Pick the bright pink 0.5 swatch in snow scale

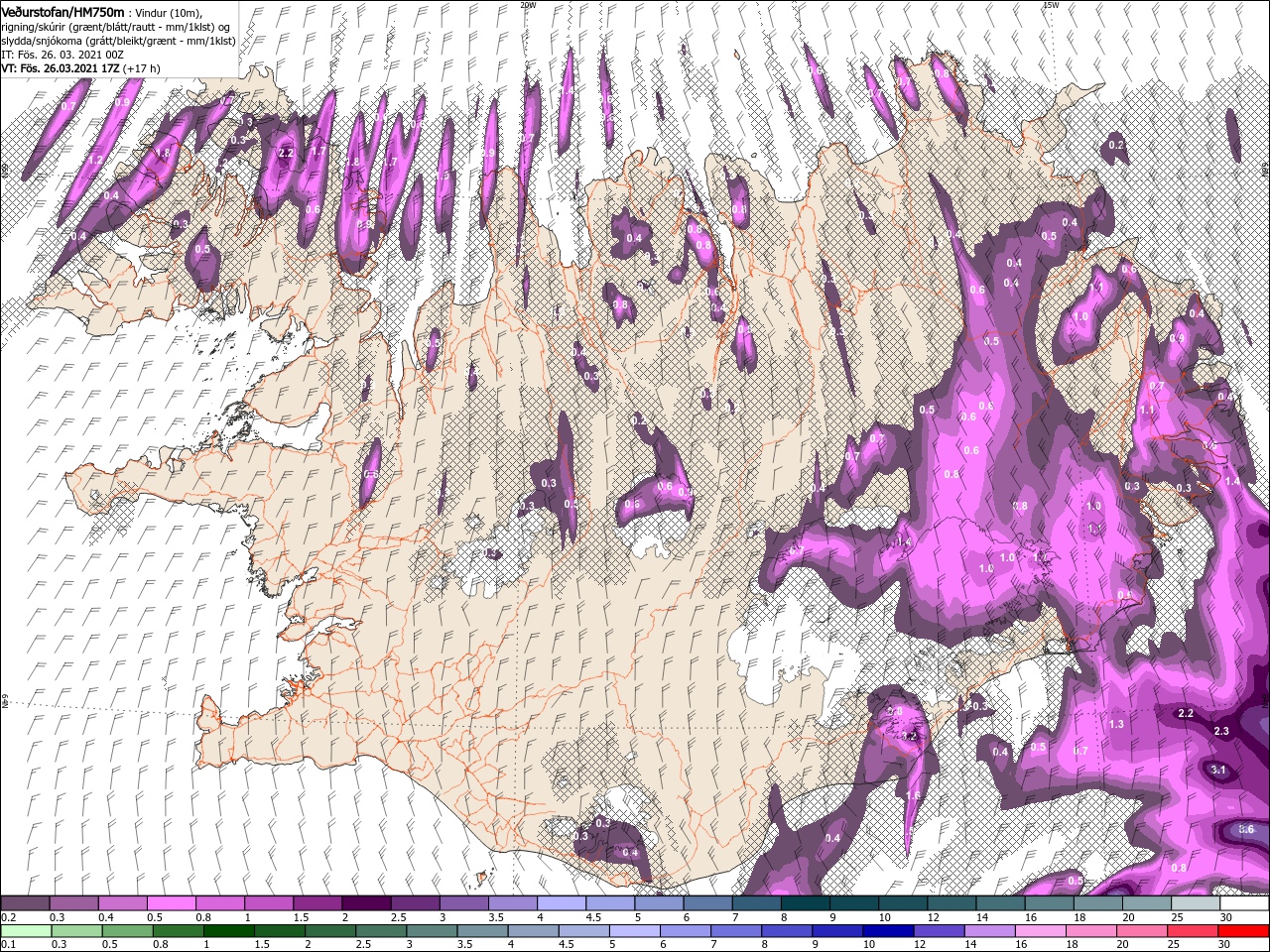(171, 904)
